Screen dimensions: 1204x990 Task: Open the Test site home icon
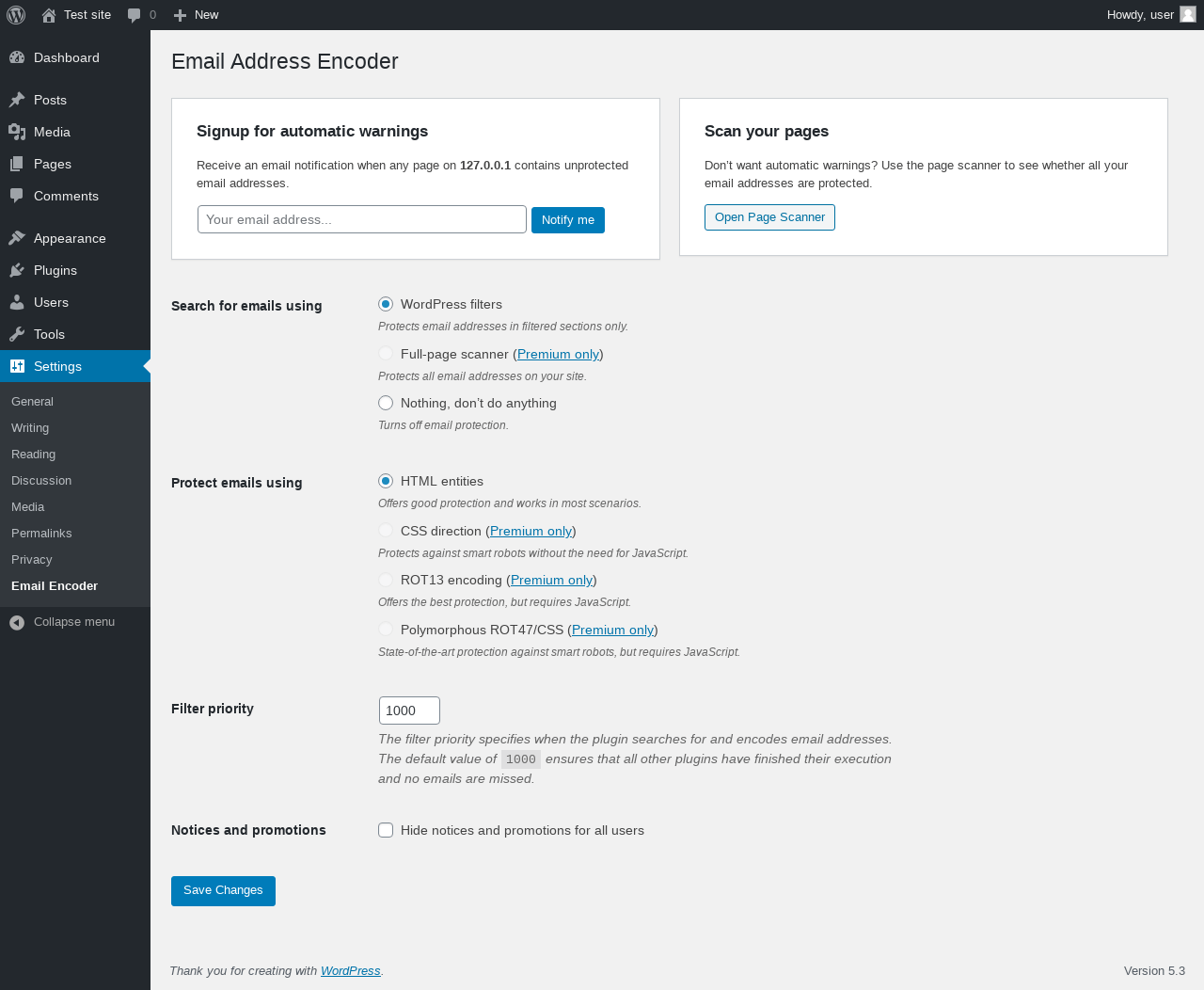pos(49,15)
